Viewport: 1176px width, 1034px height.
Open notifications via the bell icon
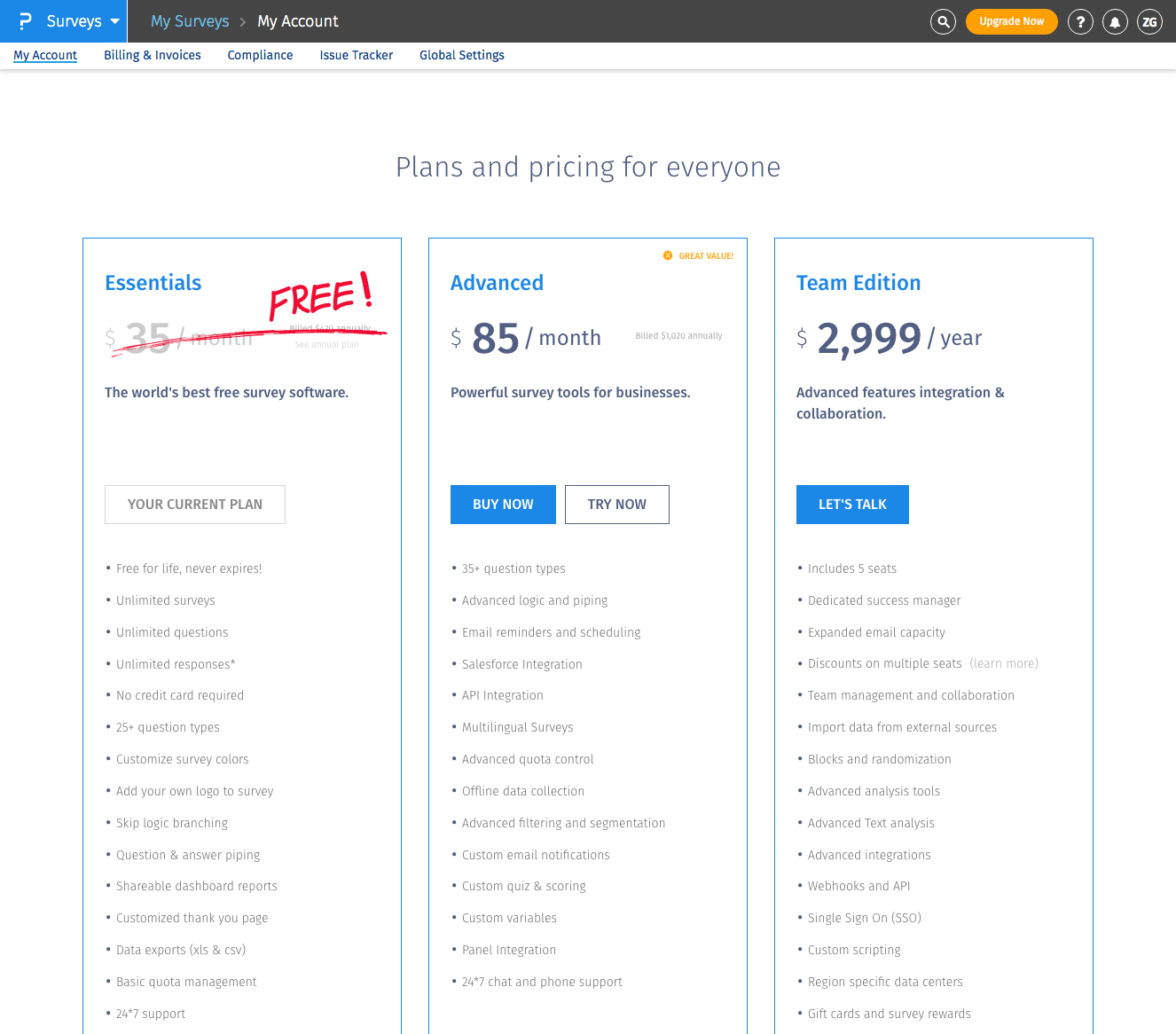[x=1115, y=21]
